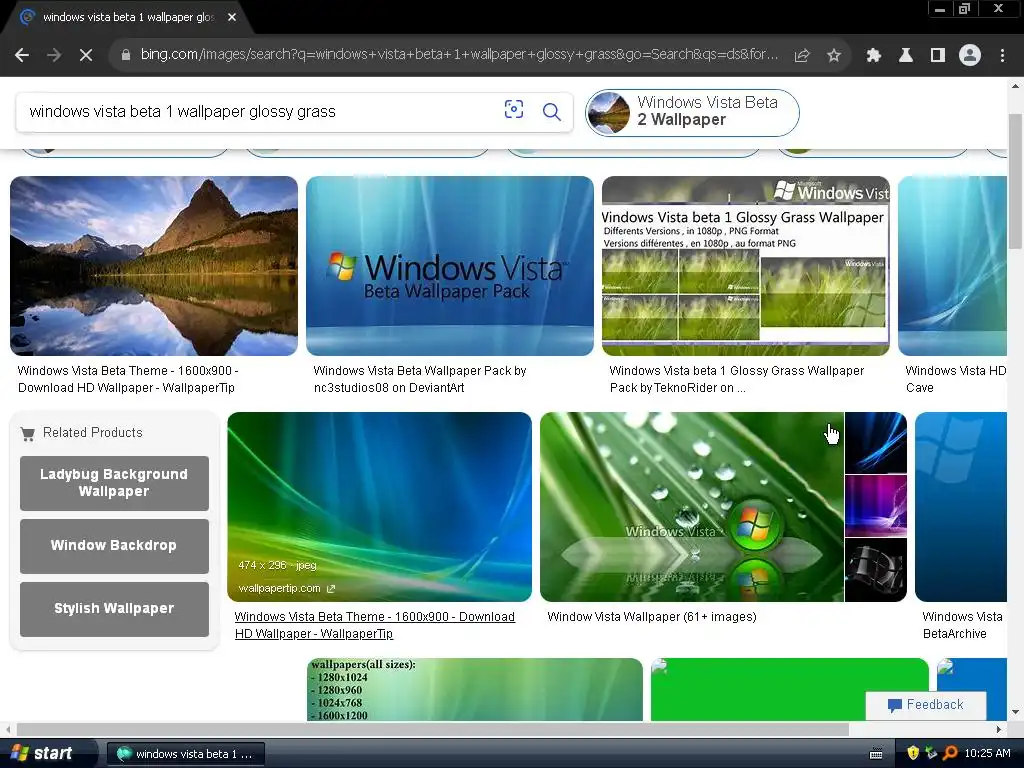Click the share page icon in address bar

[802, 56]
